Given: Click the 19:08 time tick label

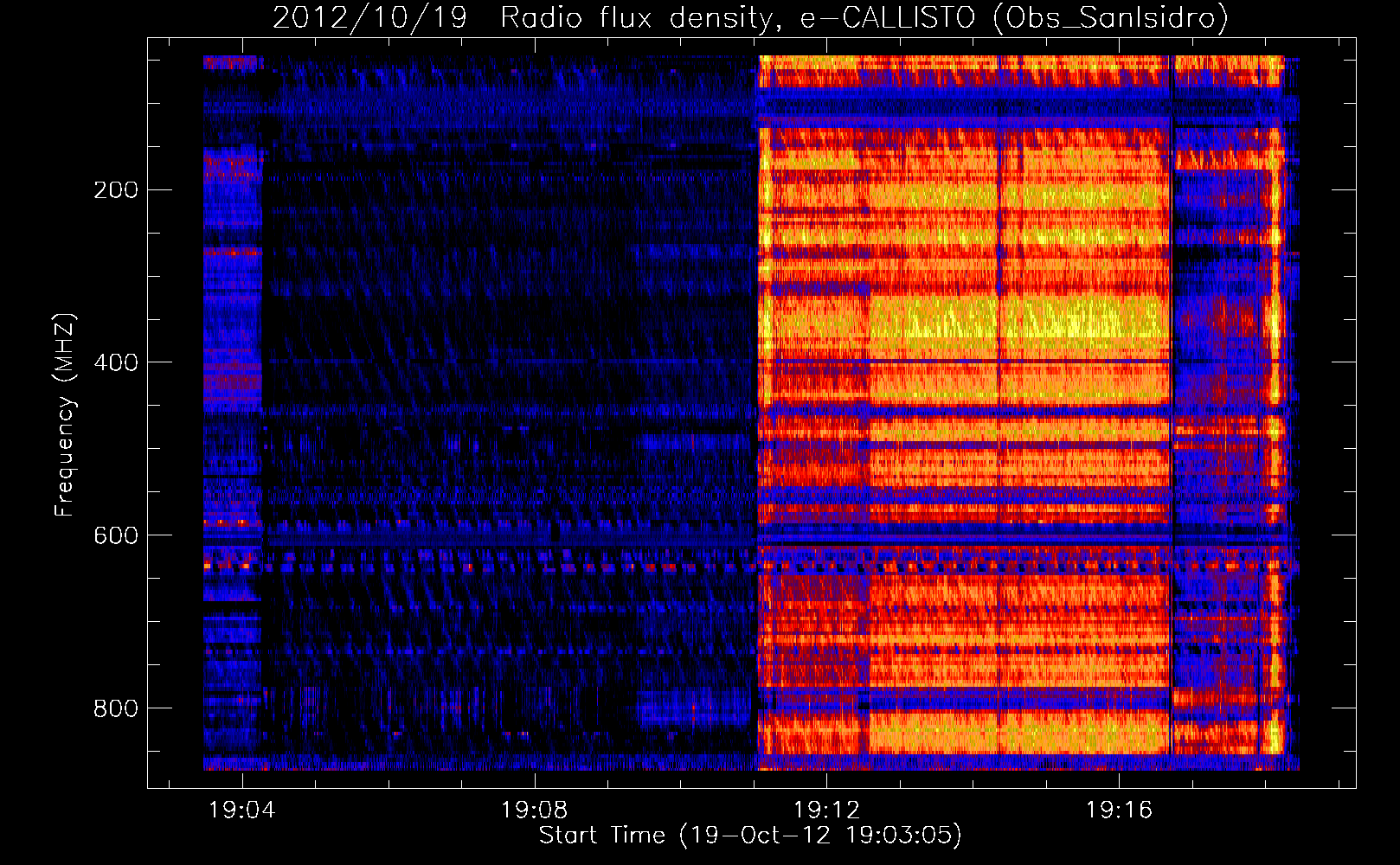Looking at the screenshot, I should click(535, 810).
